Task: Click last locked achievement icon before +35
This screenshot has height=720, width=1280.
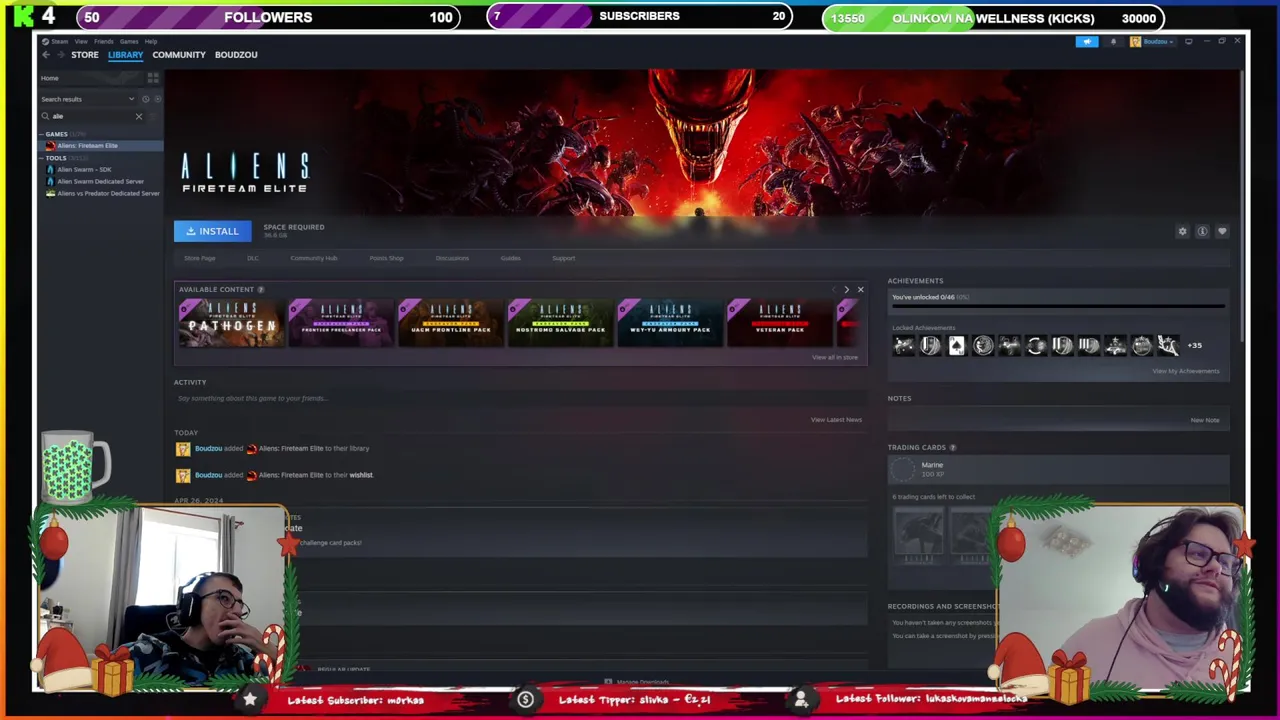Action: click(1168, 346)
